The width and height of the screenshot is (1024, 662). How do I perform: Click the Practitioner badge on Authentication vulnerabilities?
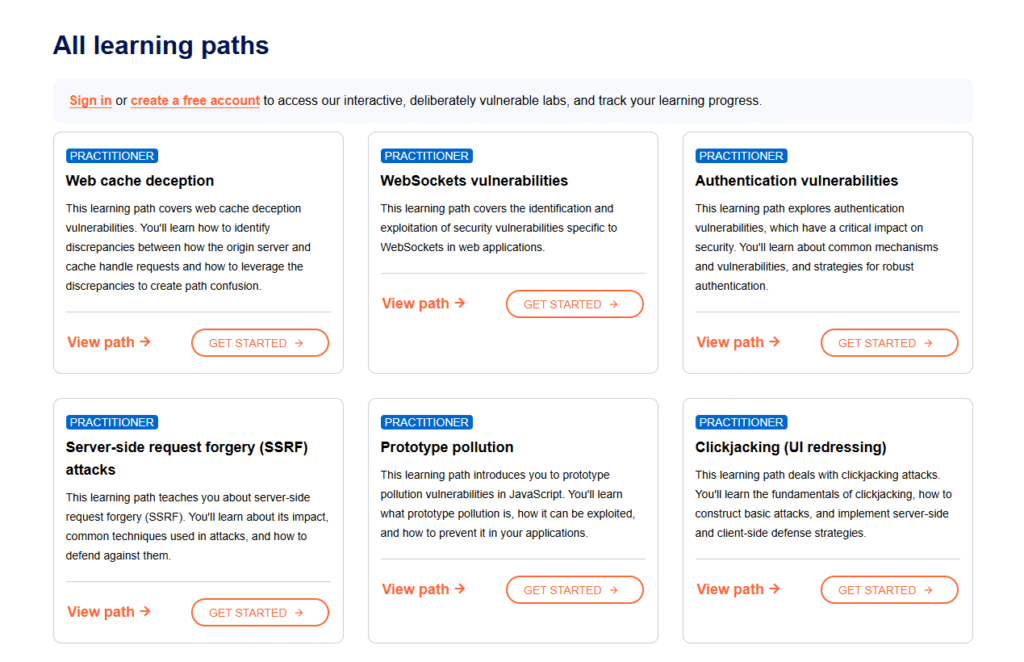[741, 156]
